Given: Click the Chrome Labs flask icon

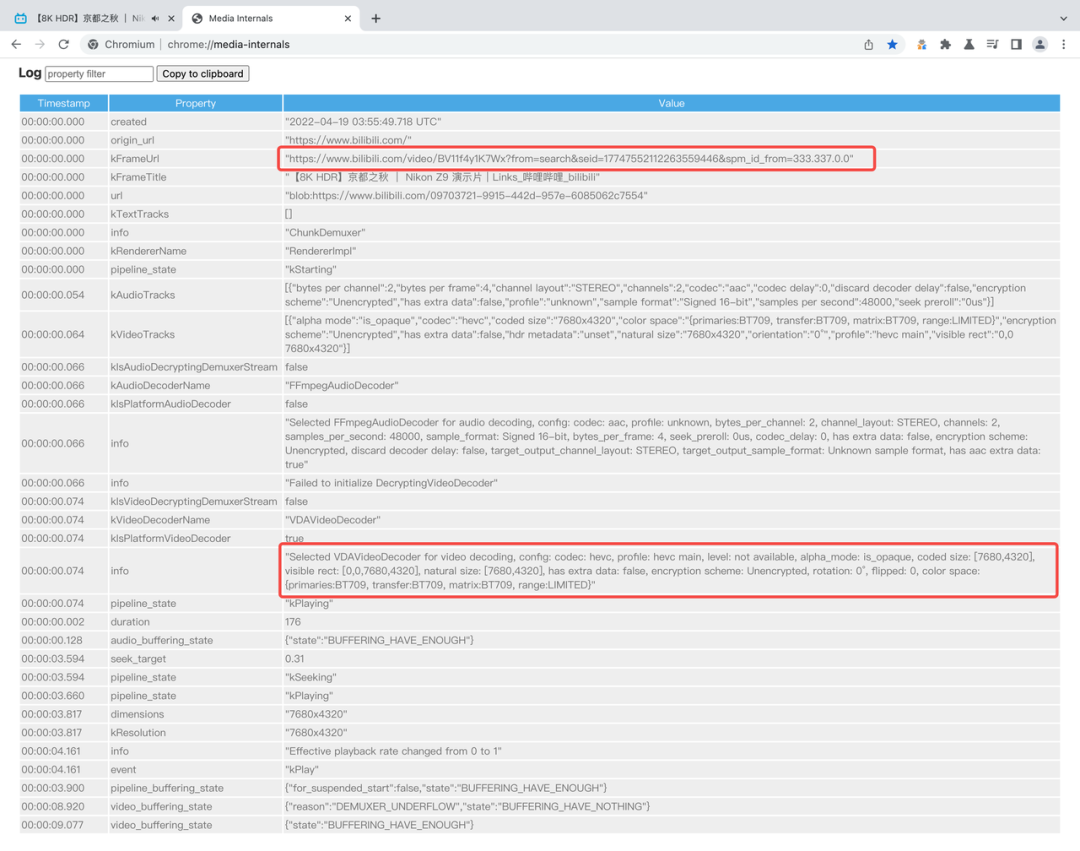Looking at the screenshot, I should 968,44.
